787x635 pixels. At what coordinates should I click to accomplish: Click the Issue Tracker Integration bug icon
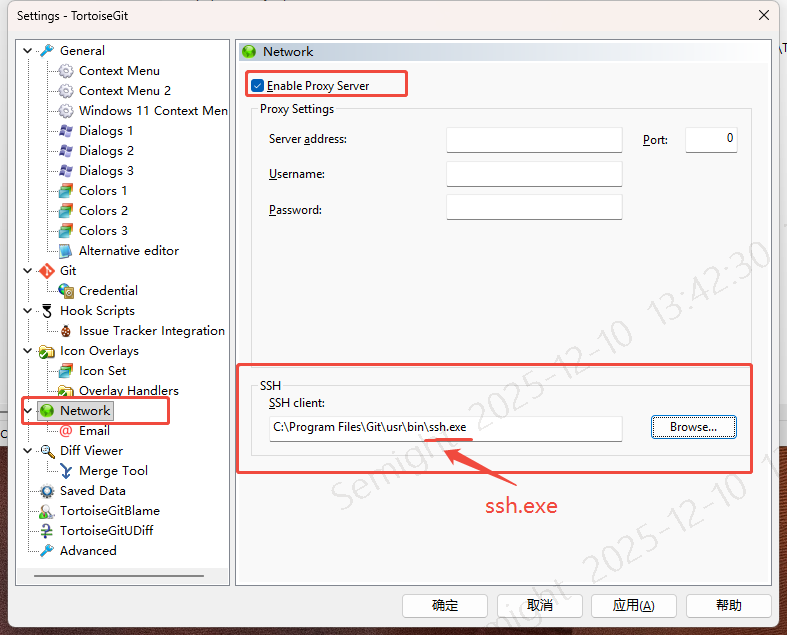pos(66,331)
